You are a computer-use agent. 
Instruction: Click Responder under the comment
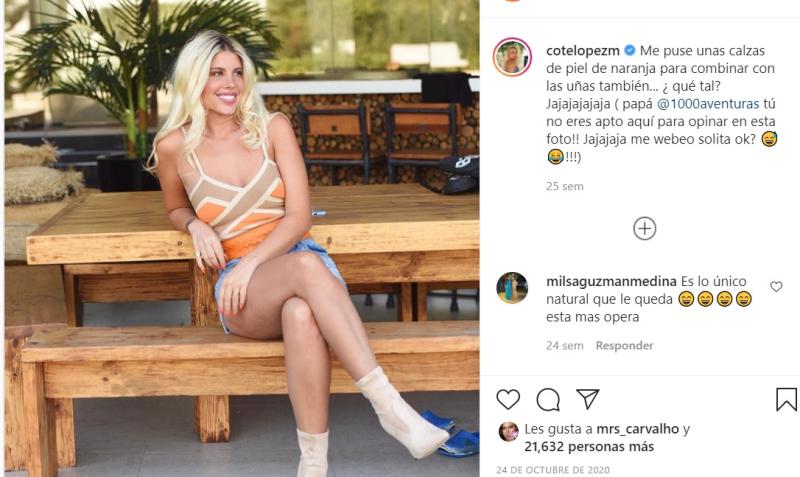pyautogui.click(x=624, y=345)
